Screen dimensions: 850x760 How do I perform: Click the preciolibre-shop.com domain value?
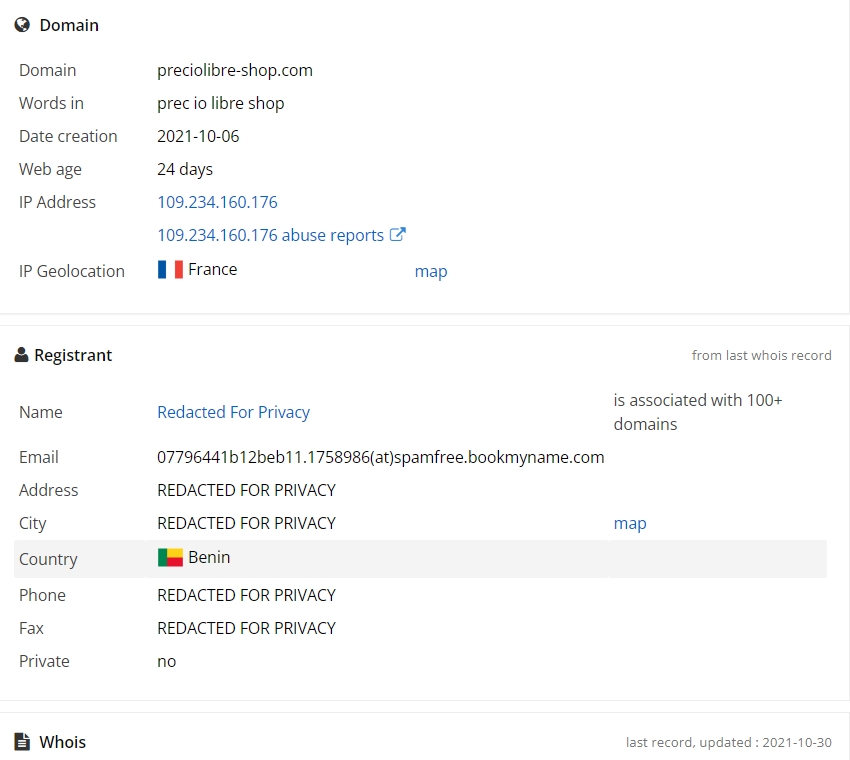click(x=235, y=70)
